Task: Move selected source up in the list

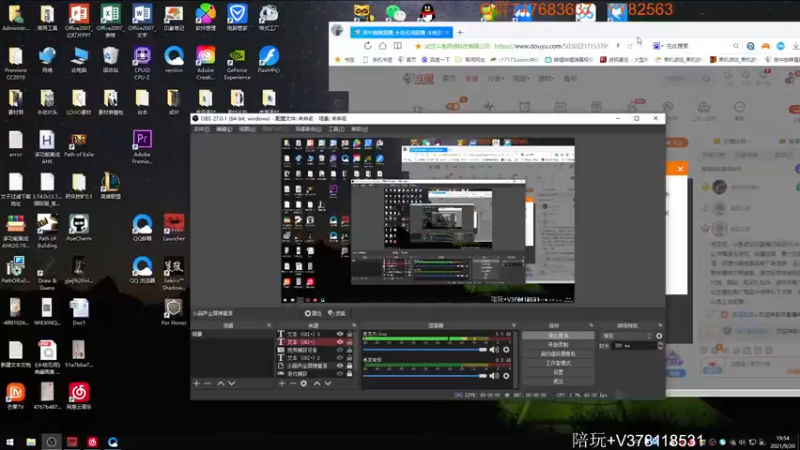Action: pos(317,384)
